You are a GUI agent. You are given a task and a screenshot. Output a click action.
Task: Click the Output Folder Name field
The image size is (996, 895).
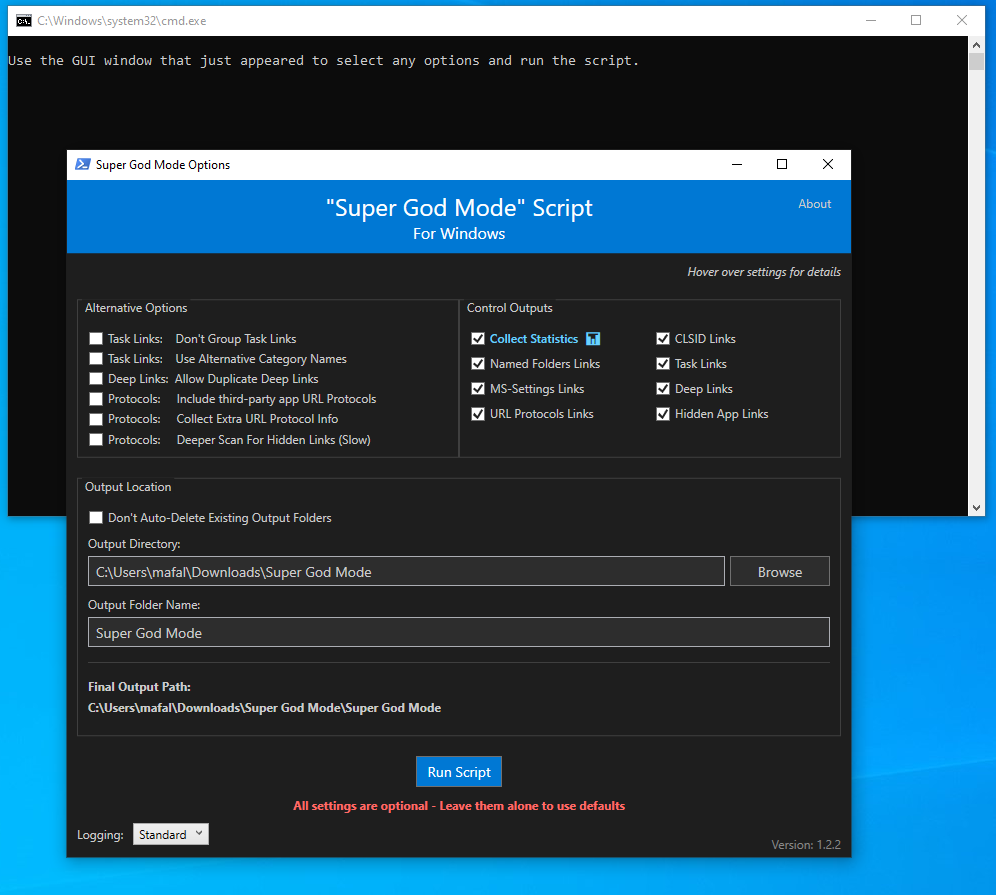[x=459, y=633]
